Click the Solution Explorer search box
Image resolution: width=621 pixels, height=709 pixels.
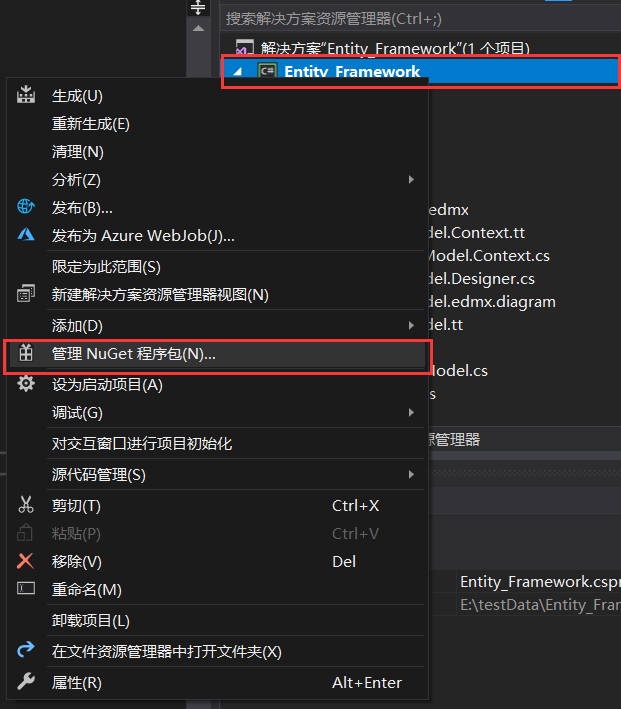tap(421, 19)
